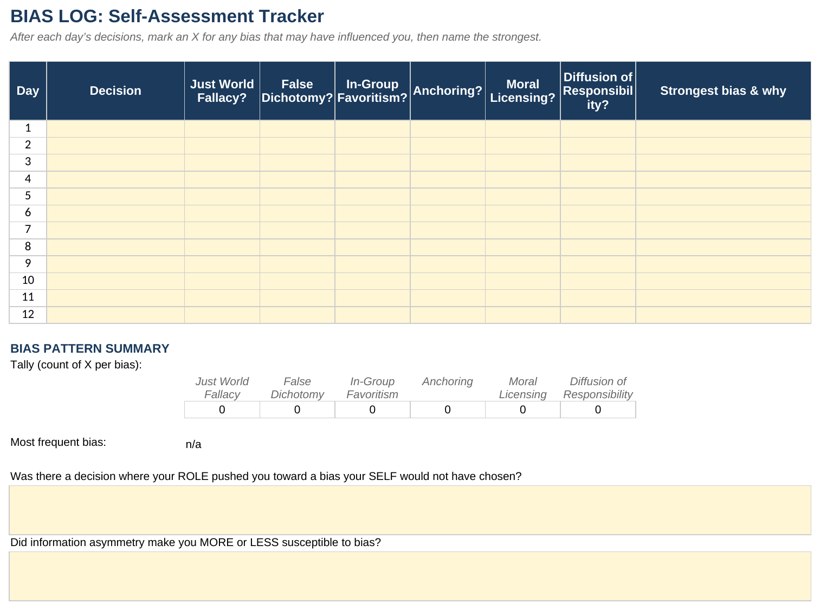Select the instruction subtitle under the title
The width and height of the screenshot is (820, 610).
point(276,37)
